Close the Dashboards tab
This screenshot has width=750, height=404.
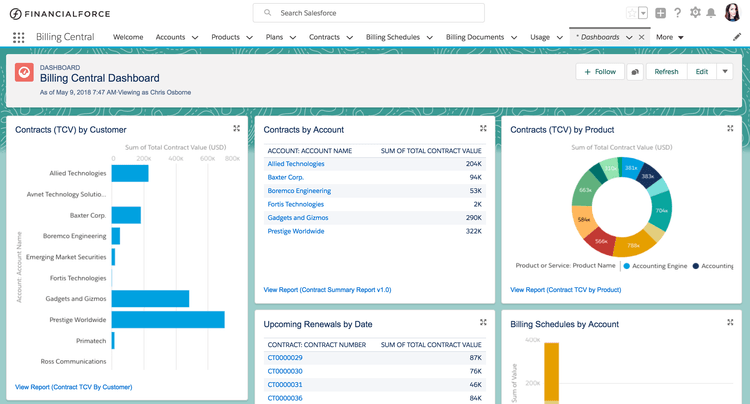[641, 37]
